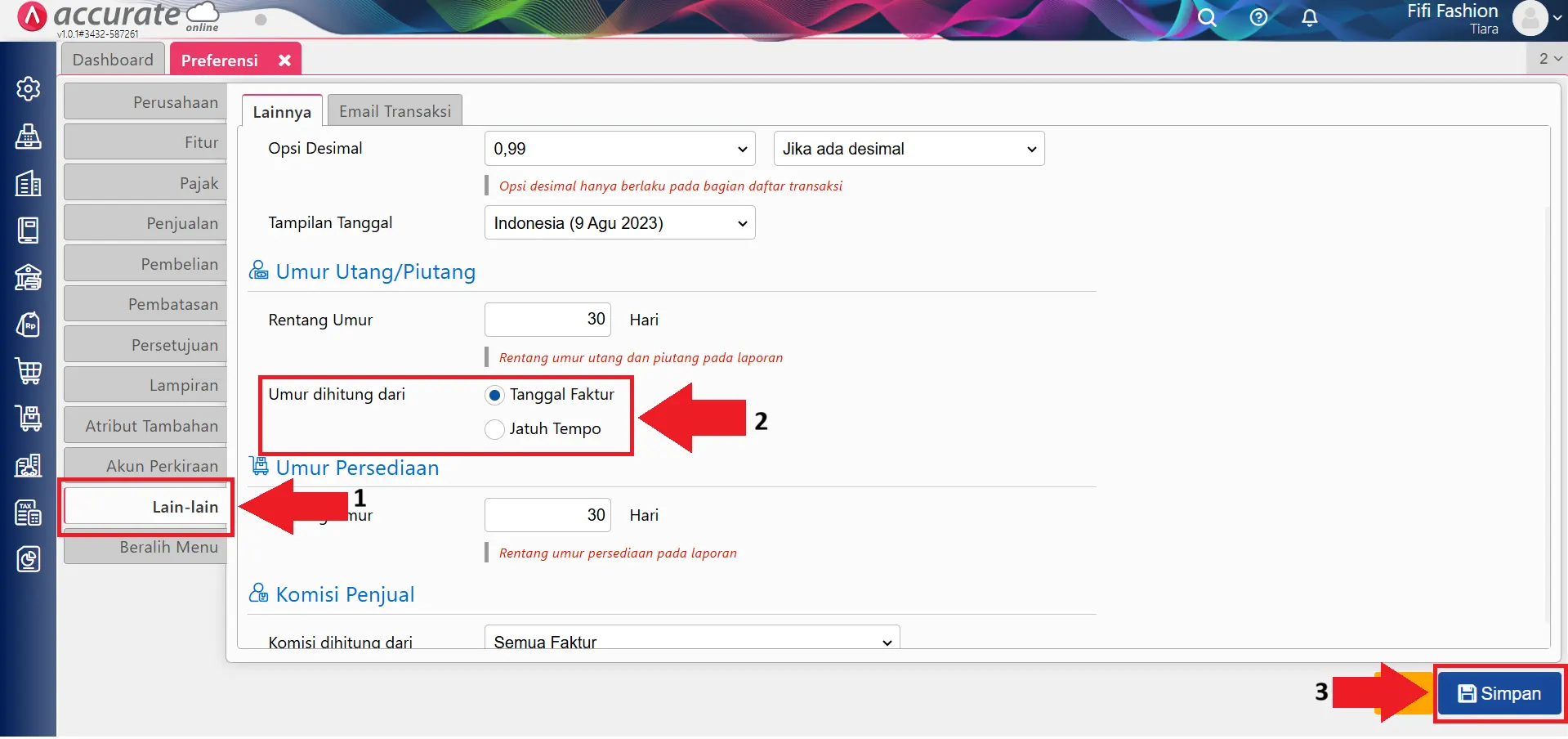This screenshot has height=739, width=1568.
Task: Open the help question mark icon
Action: 1258,17
